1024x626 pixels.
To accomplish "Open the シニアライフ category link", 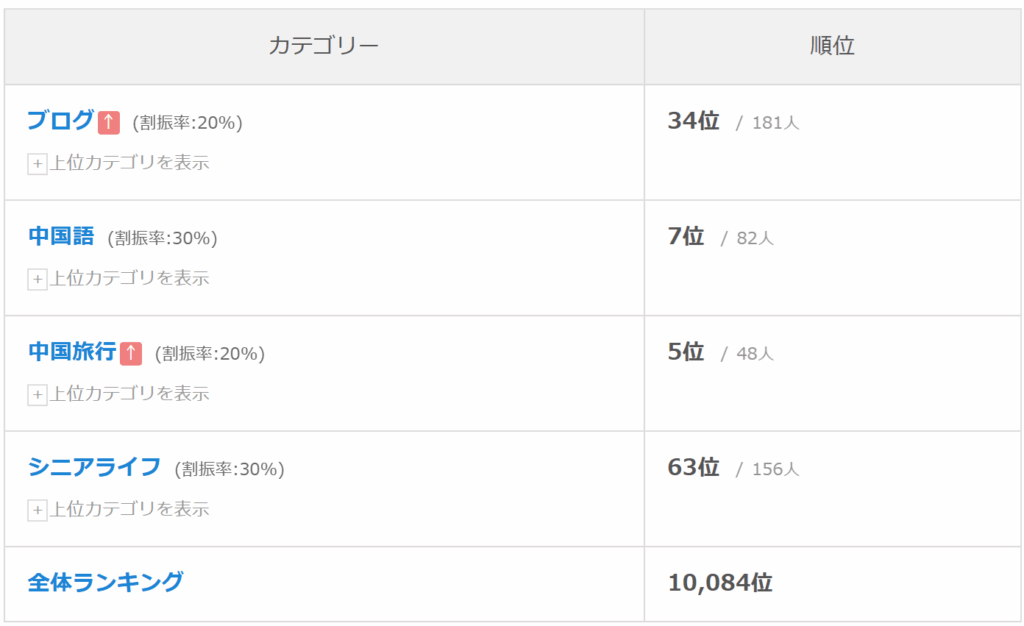I will coord(94,467).
